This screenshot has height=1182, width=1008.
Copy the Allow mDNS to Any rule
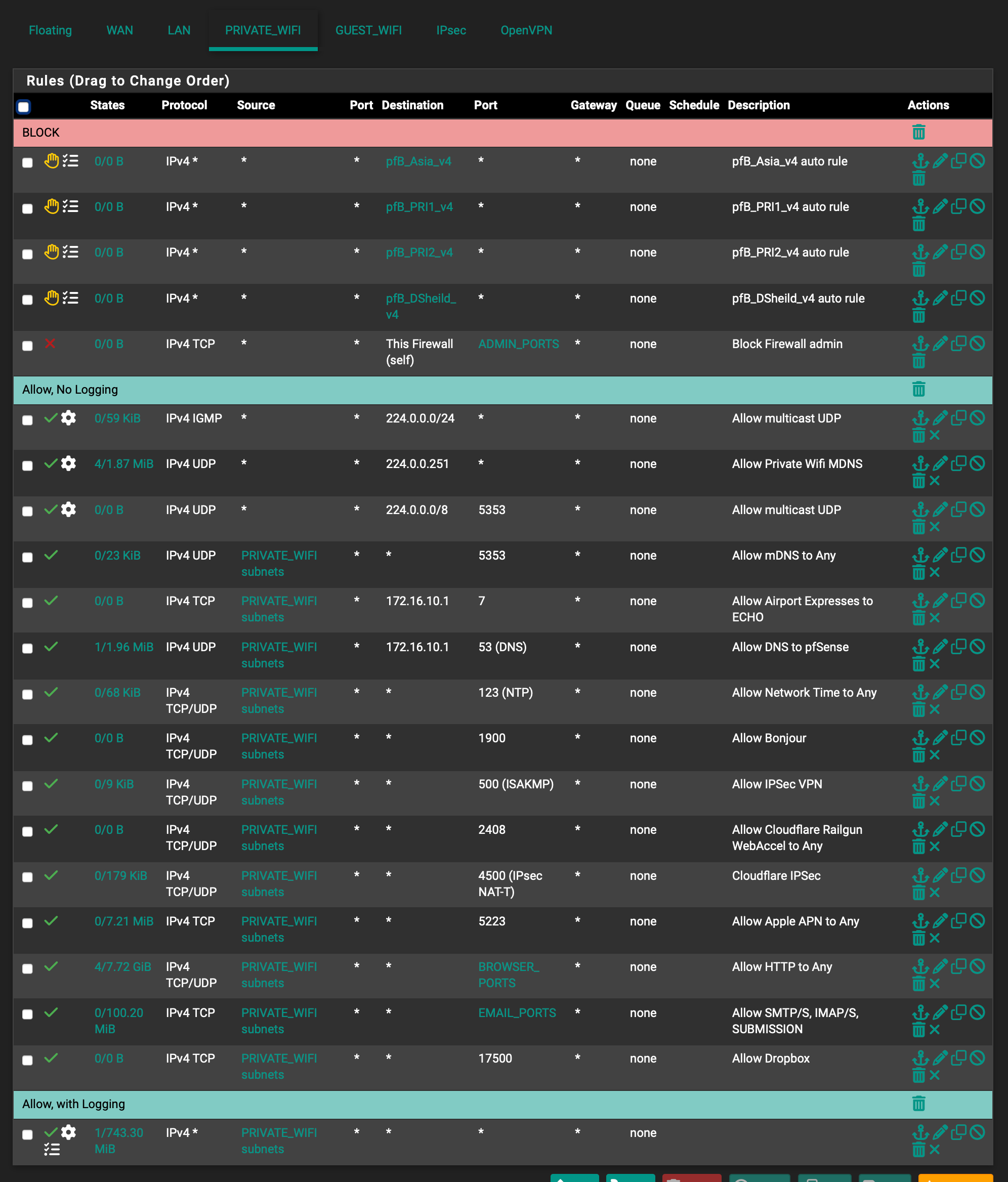[x=958, y=555]
